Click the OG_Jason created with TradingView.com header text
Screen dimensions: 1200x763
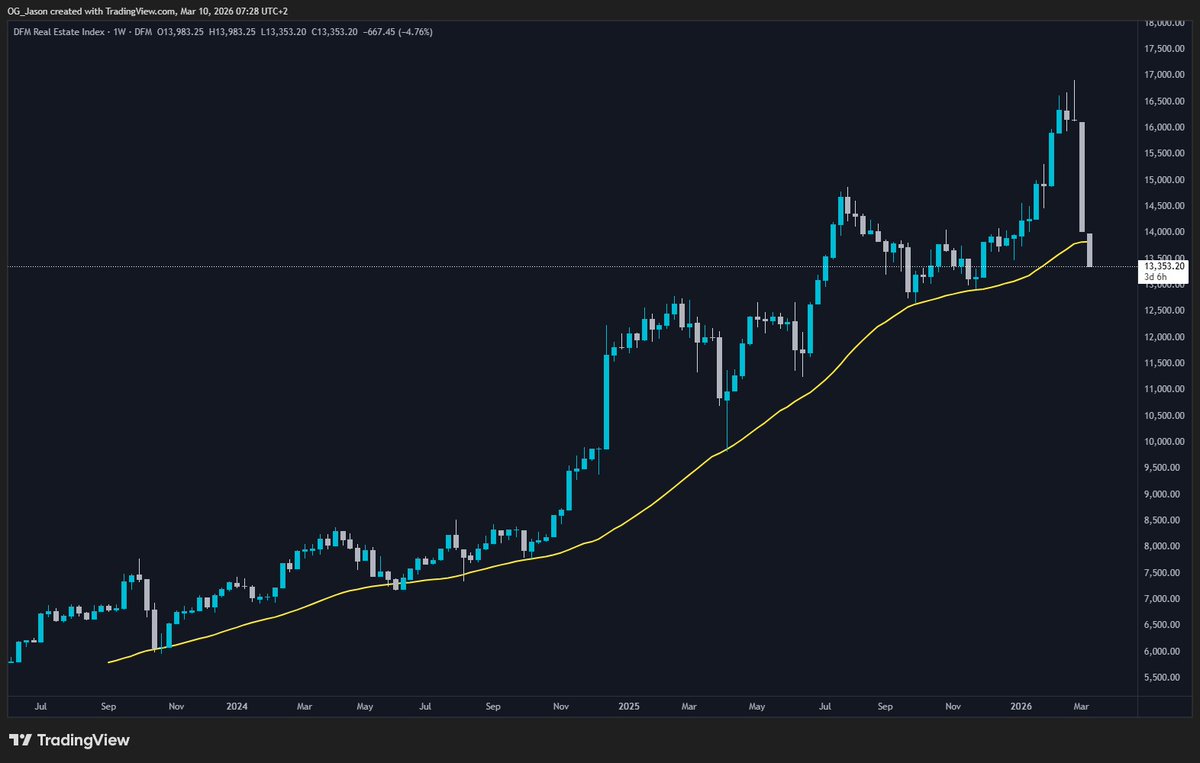92,10
